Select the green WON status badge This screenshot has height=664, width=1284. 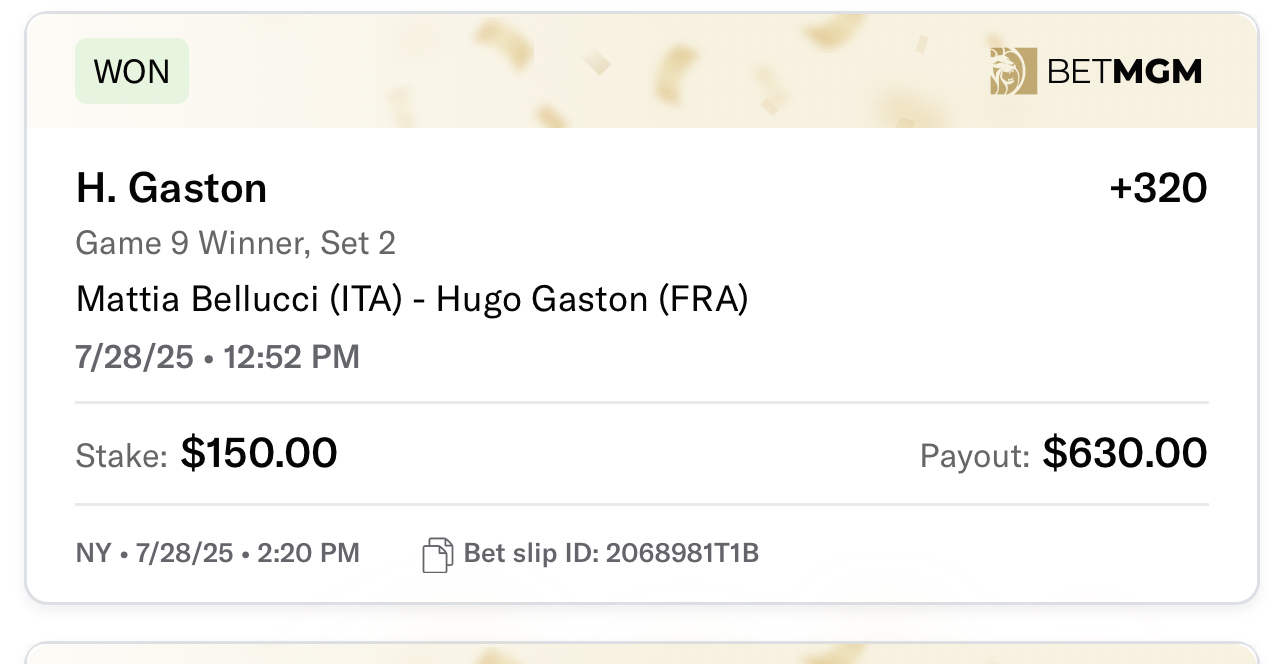pyautogui.click(x=132, y=71)
